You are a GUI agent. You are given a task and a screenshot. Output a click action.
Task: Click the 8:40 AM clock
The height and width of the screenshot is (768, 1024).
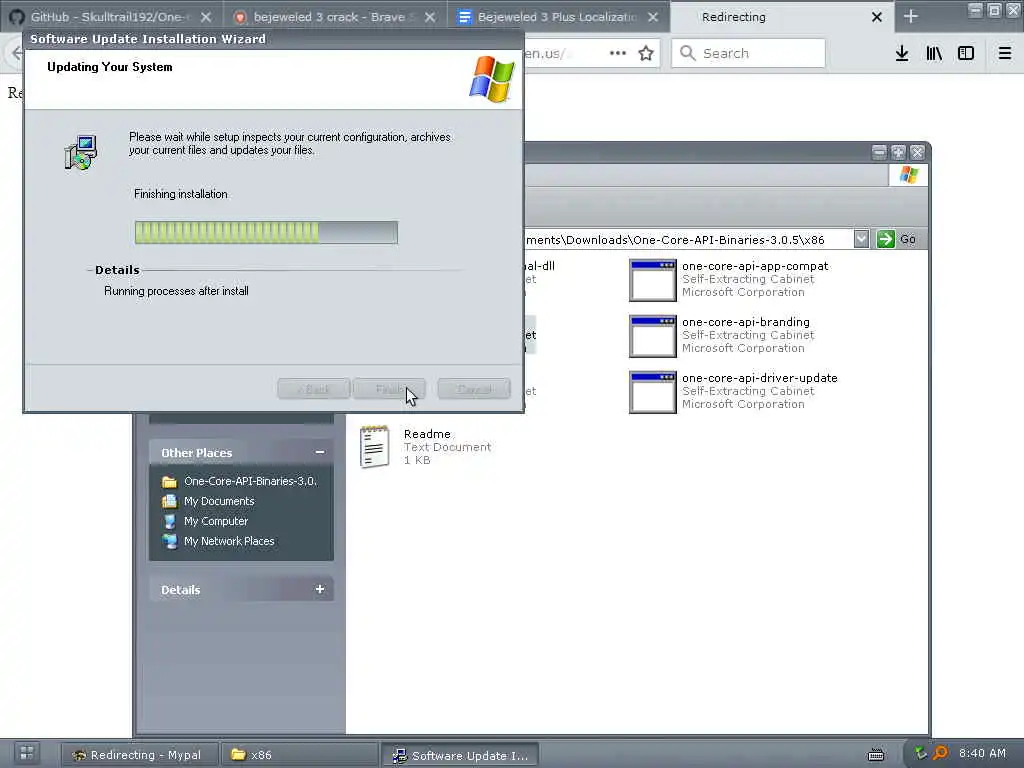(x=983, y=753)
